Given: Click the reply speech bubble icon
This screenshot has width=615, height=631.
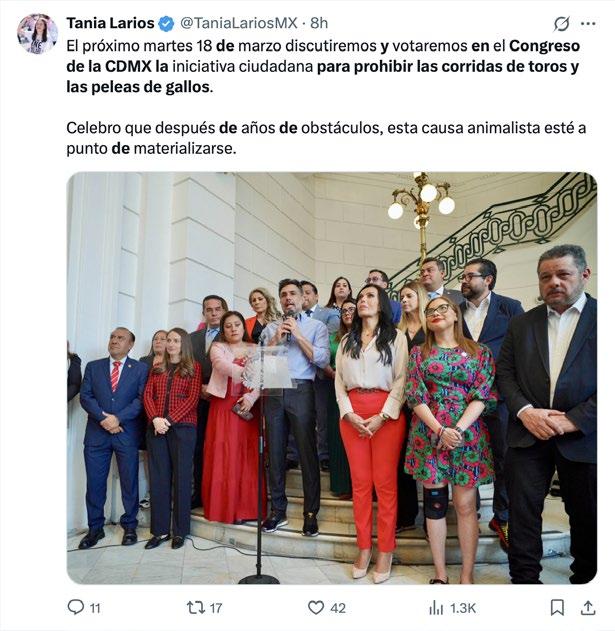Looking at the screenshot, I should click(x=75, y=607).
